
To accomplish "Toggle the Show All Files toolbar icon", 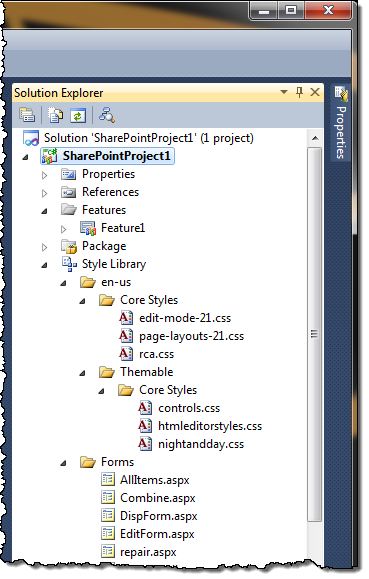I will click(x=55, y=115).
